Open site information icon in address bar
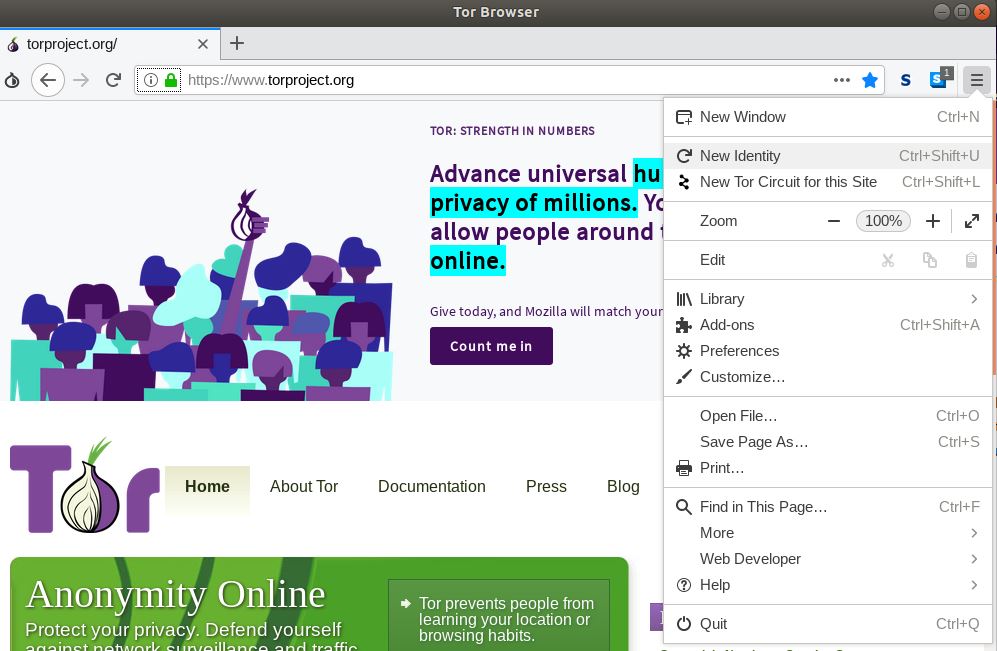The width and height of the screenshot is (997, 651). [x=151, y=80]
